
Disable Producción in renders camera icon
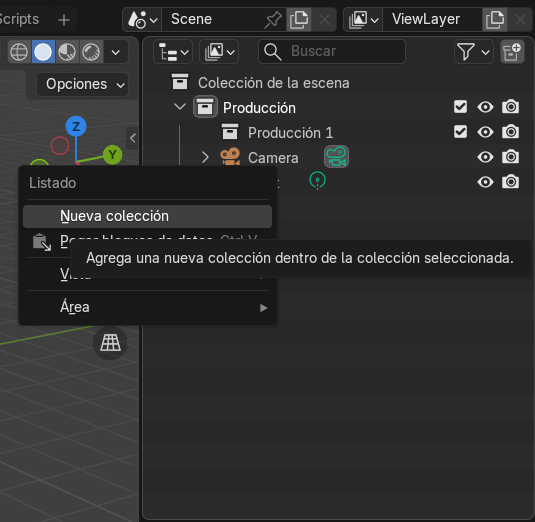point(510,107)
